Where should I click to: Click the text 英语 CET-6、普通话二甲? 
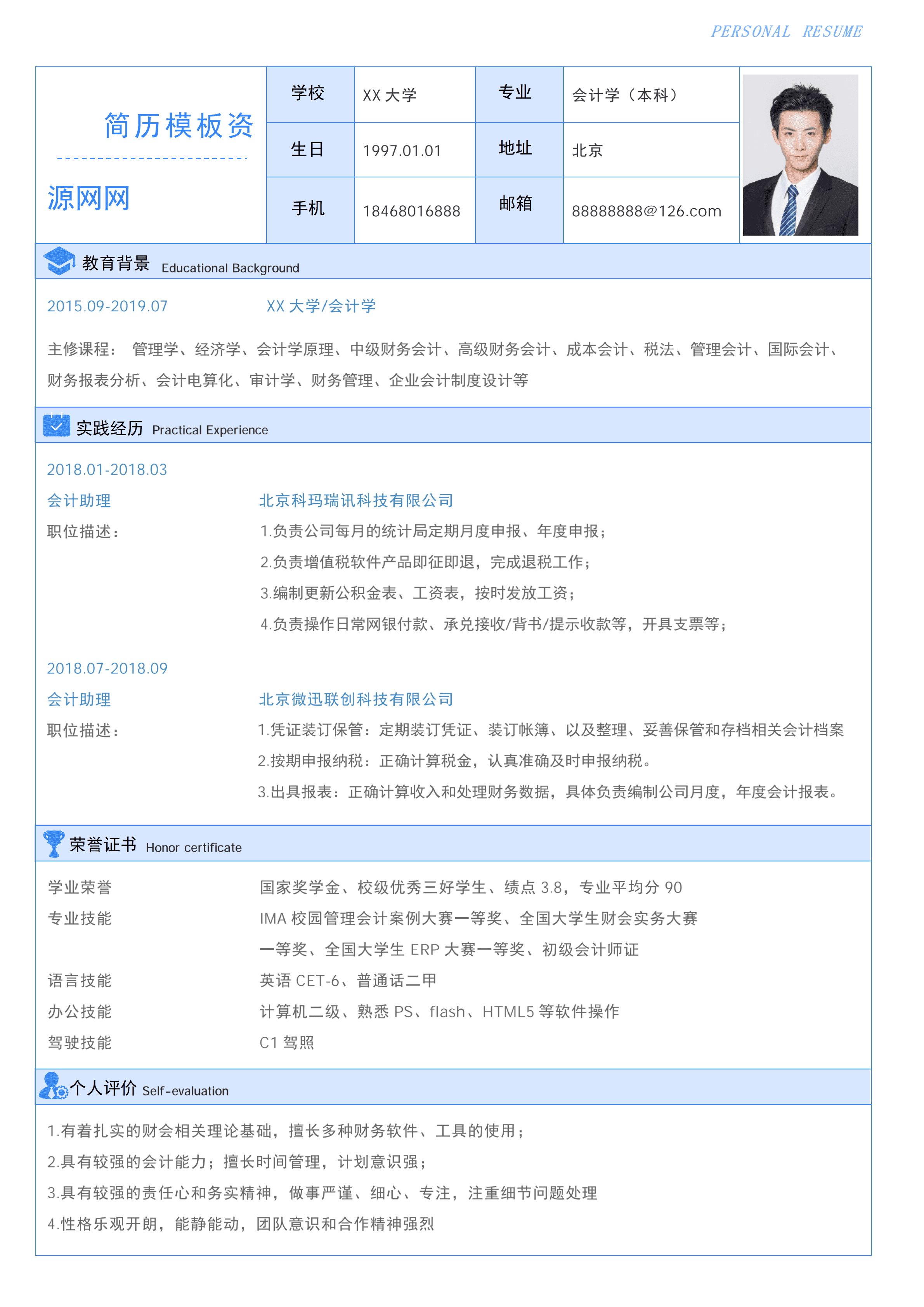(348, 980)
